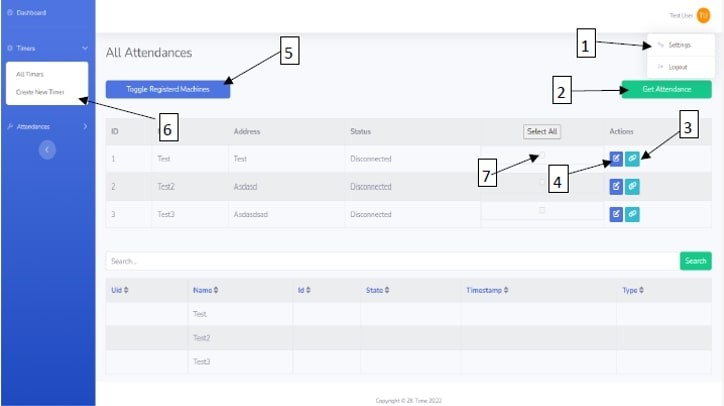Click the link icon for machine Test
Viewport: 724px width, 406px height.
click(x=632, y=158)
